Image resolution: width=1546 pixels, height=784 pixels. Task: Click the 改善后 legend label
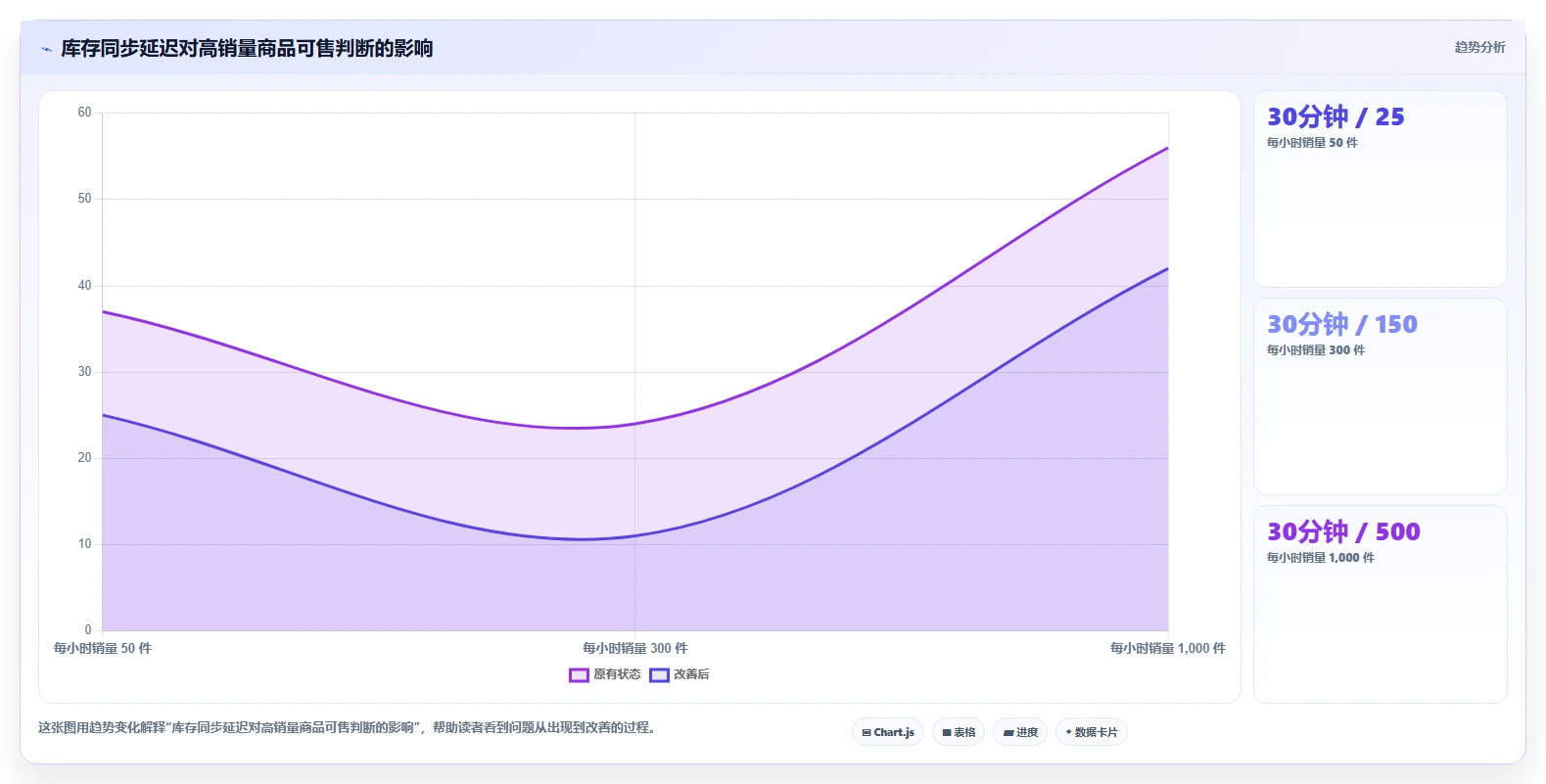pos(691,674)
